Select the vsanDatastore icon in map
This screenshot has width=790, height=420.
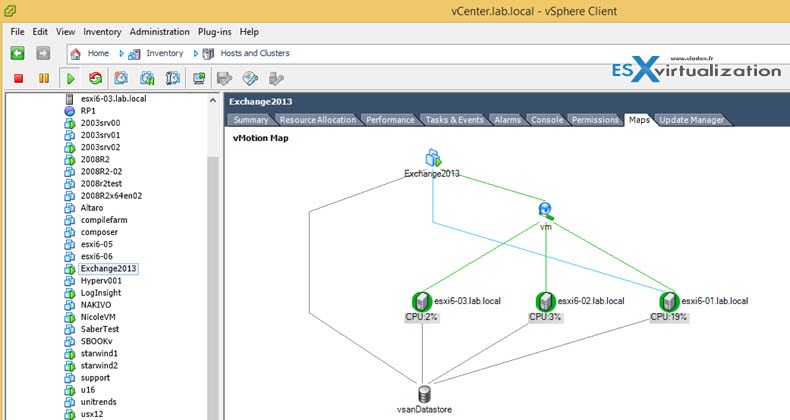pyautogui.click(x=425, y=394)
